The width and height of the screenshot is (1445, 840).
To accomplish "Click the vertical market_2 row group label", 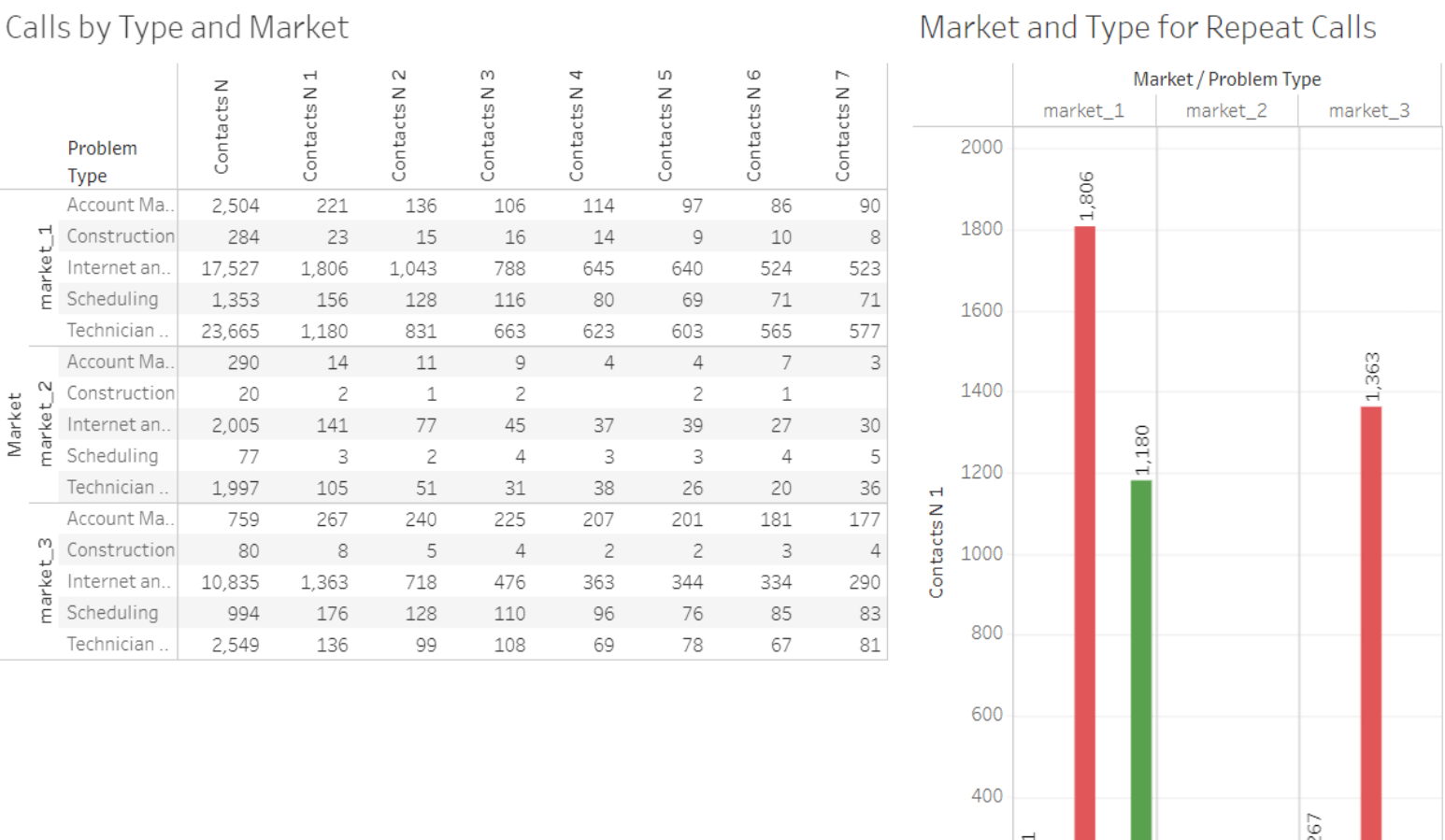I will click(45, 424).
